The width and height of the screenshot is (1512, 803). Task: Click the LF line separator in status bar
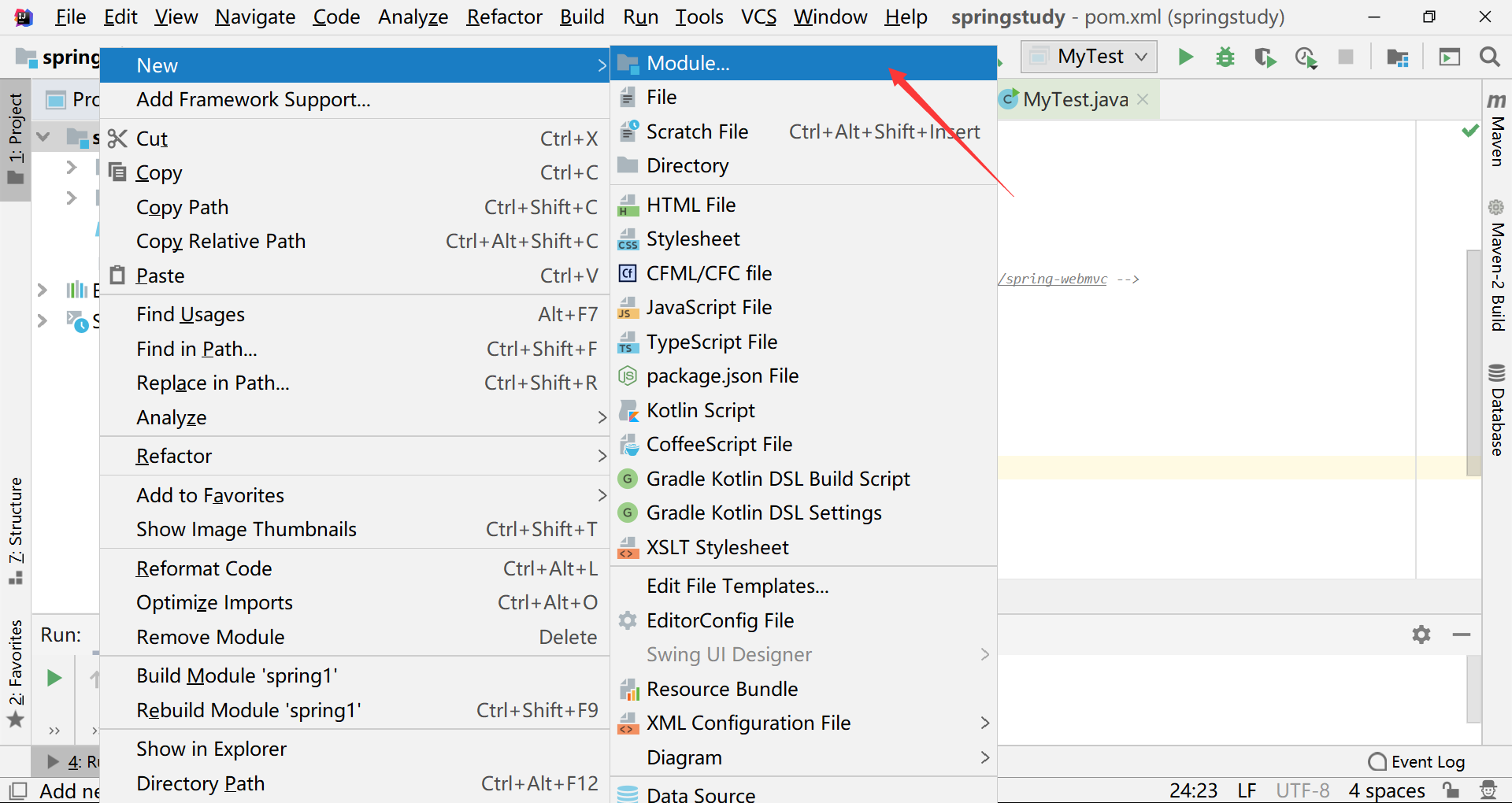point(1247,790)
